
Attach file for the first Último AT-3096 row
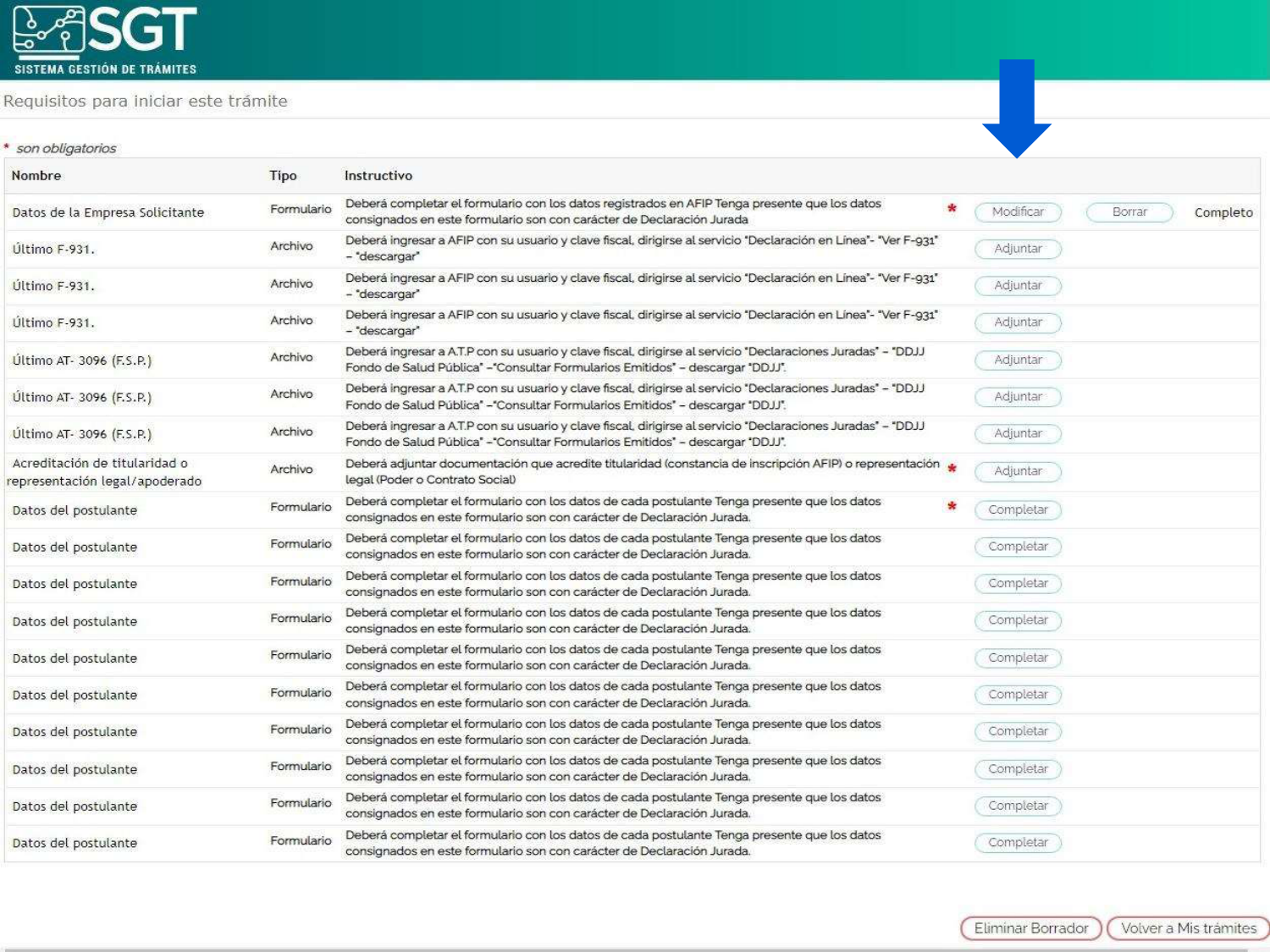pos(1018,360)
